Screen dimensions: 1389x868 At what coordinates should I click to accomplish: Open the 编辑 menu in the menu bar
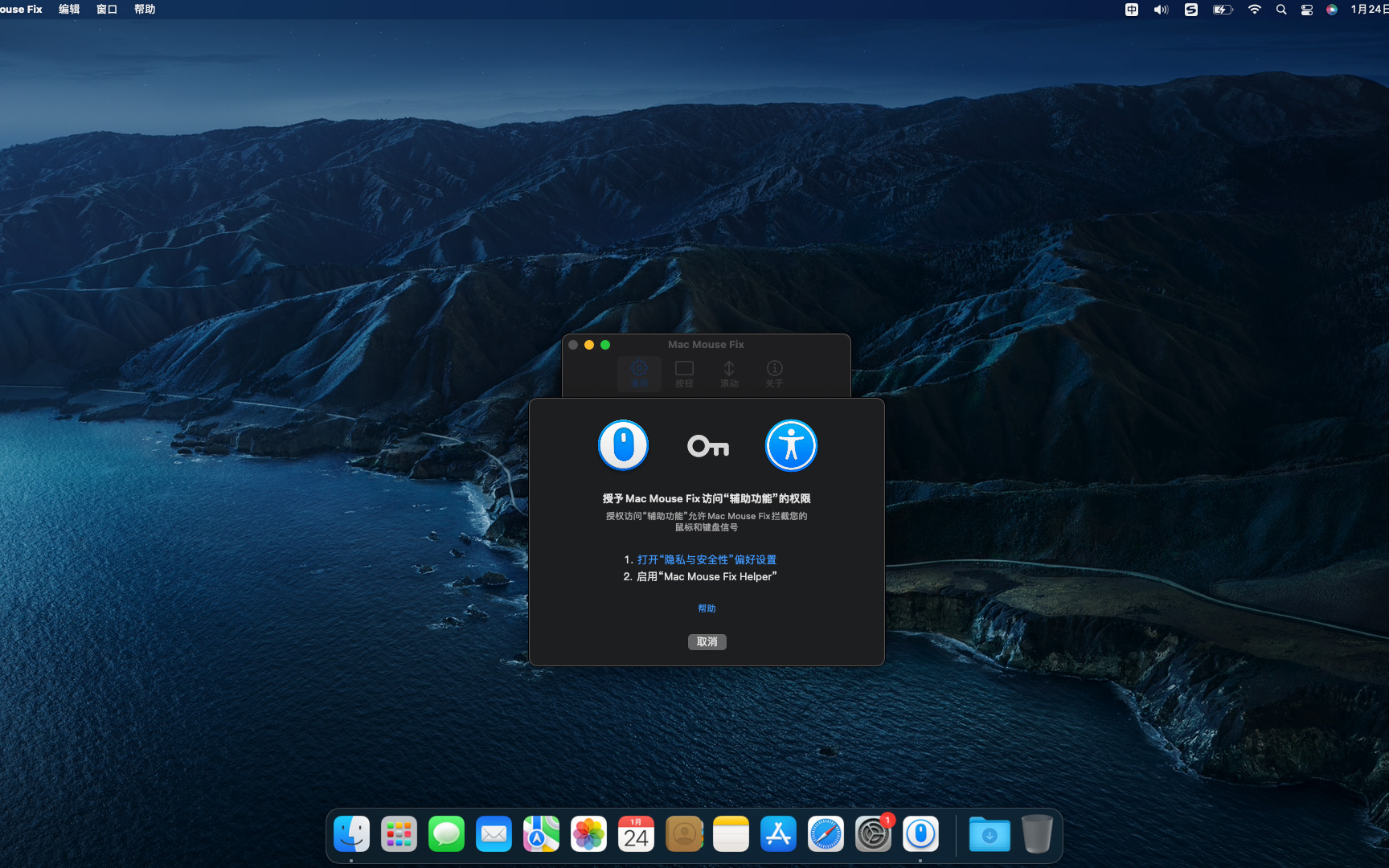pos(69,9)
